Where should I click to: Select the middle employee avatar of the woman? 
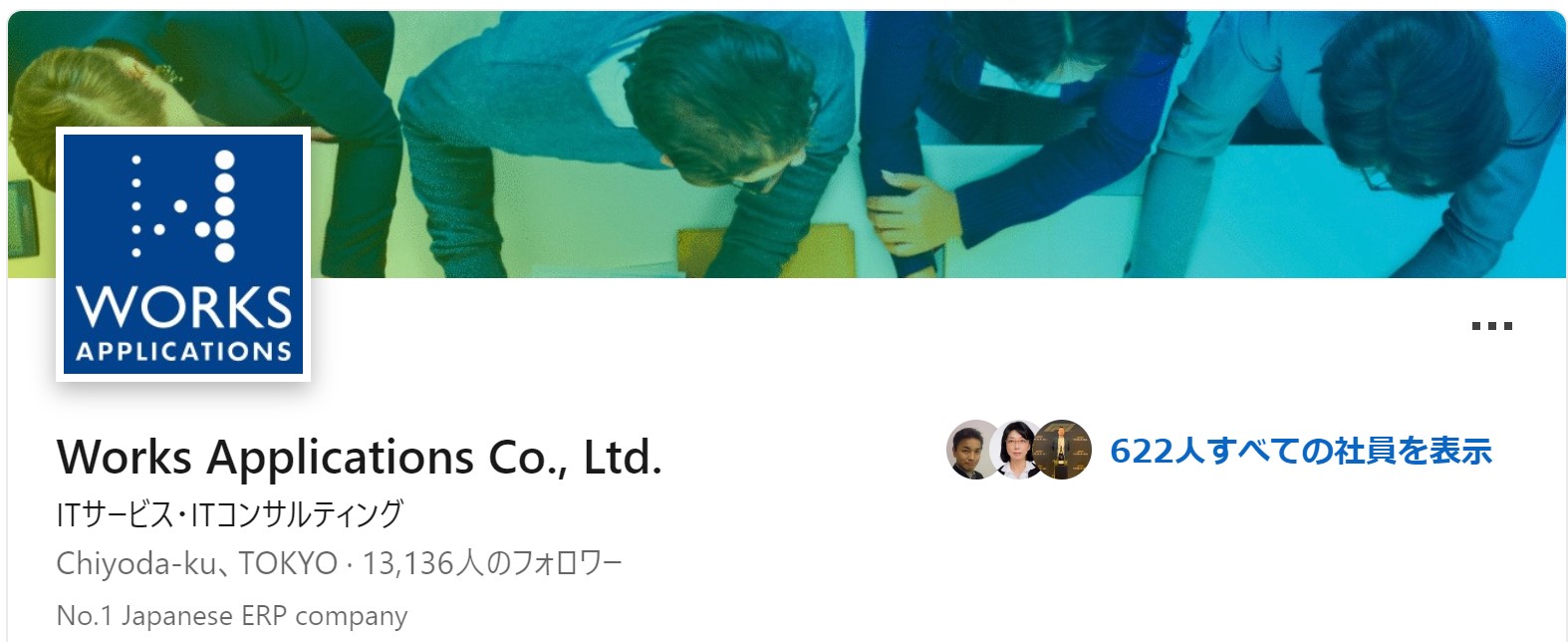[1017, 451]
